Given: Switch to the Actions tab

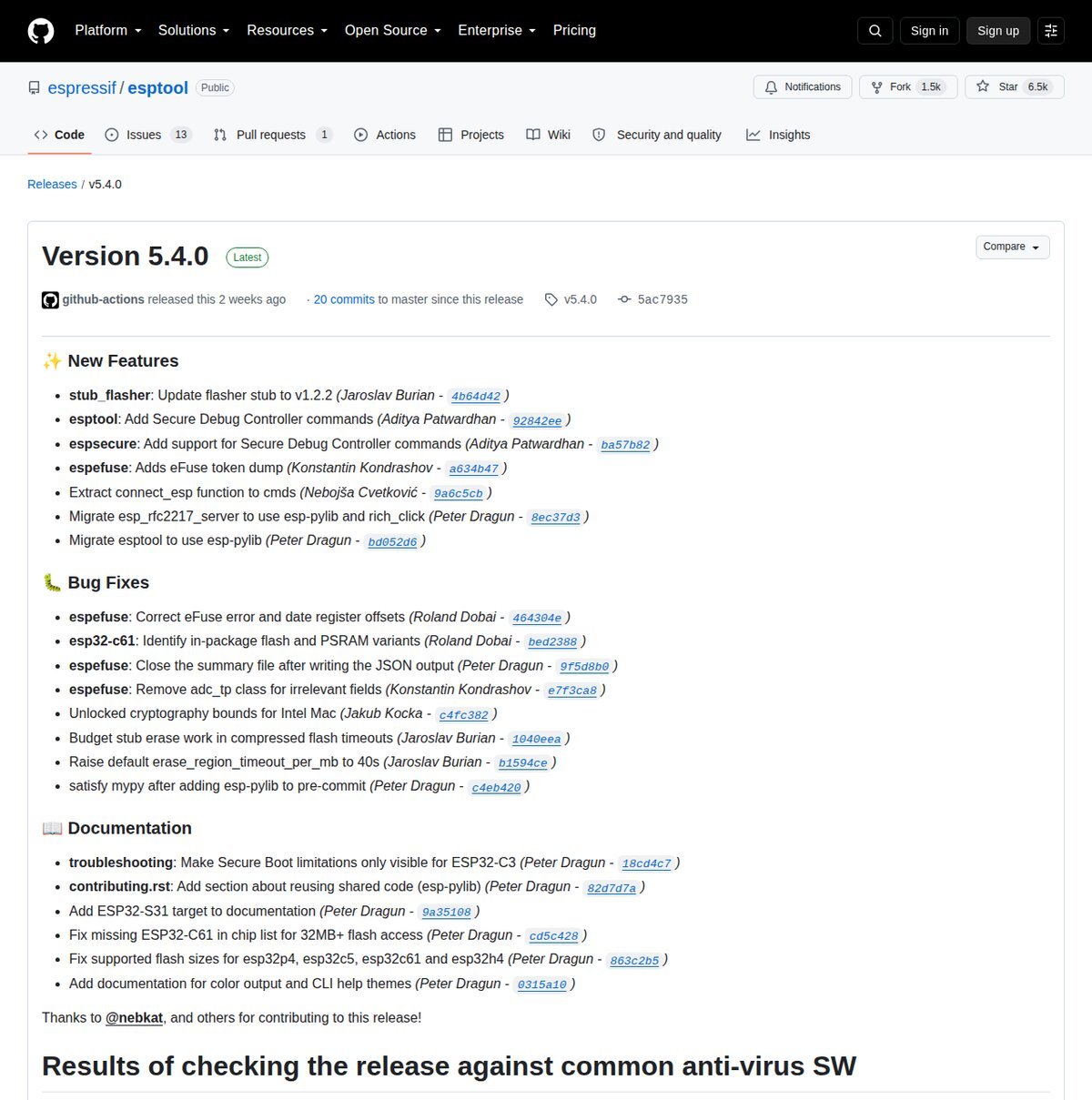Looking at the screenshot, I should click(x=385, y=135).
